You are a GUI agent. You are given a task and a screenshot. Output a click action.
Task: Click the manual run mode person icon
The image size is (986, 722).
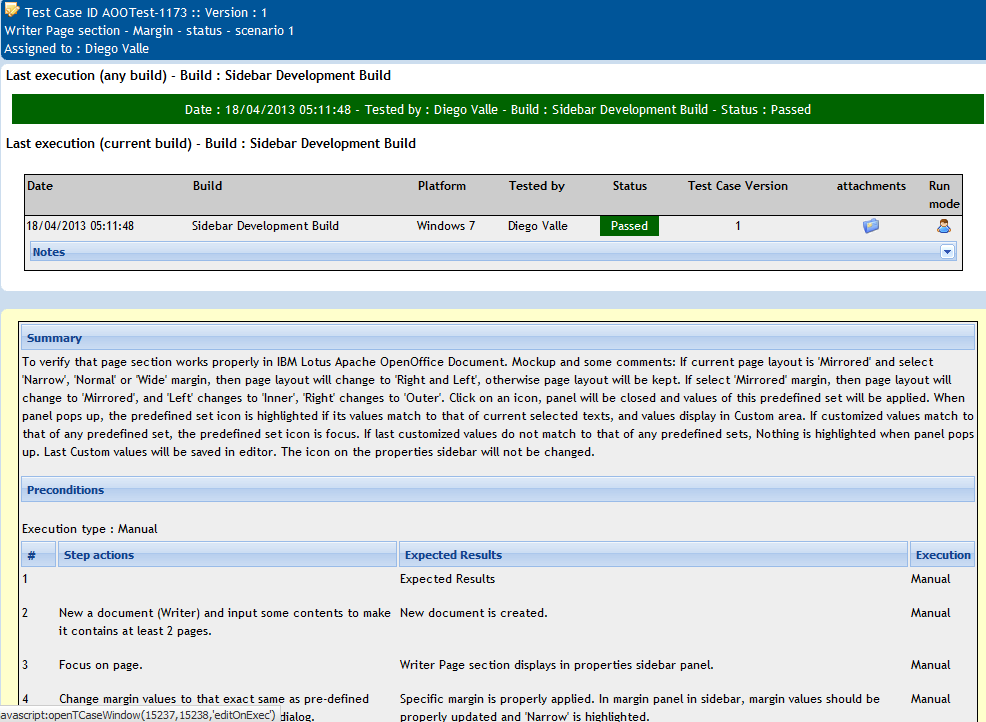[943, 226]
